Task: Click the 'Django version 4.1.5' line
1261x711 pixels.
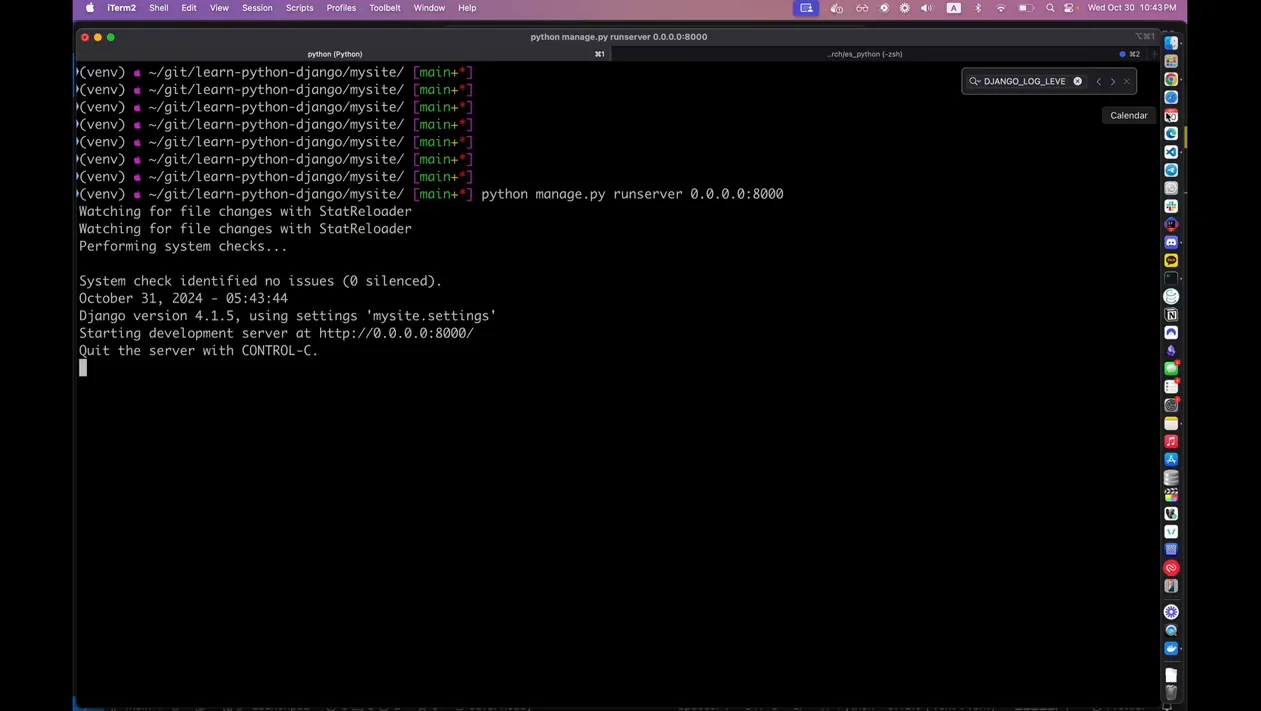Action: coord(288,316)
